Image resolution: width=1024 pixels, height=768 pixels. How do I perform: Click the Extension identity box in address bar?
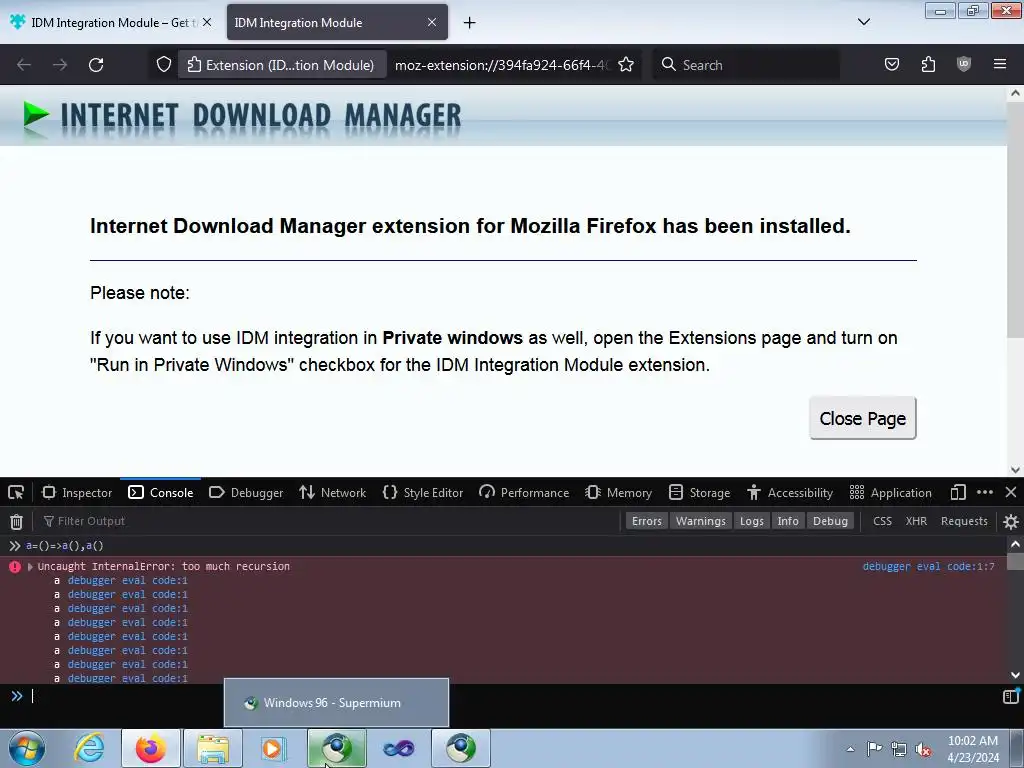(x=281, y=65)
